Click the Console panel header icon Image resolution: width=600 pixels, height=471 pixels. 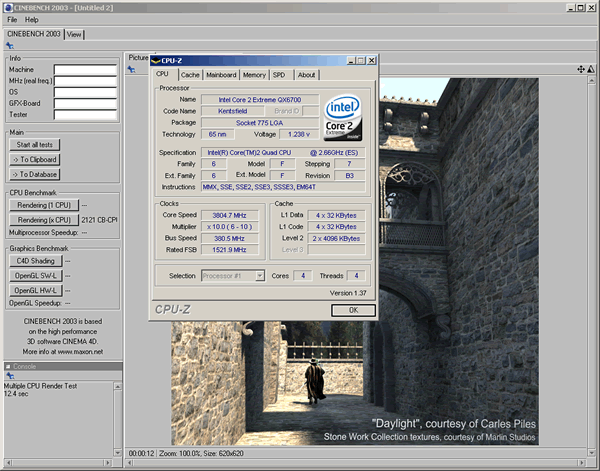[x=8, y=367]
